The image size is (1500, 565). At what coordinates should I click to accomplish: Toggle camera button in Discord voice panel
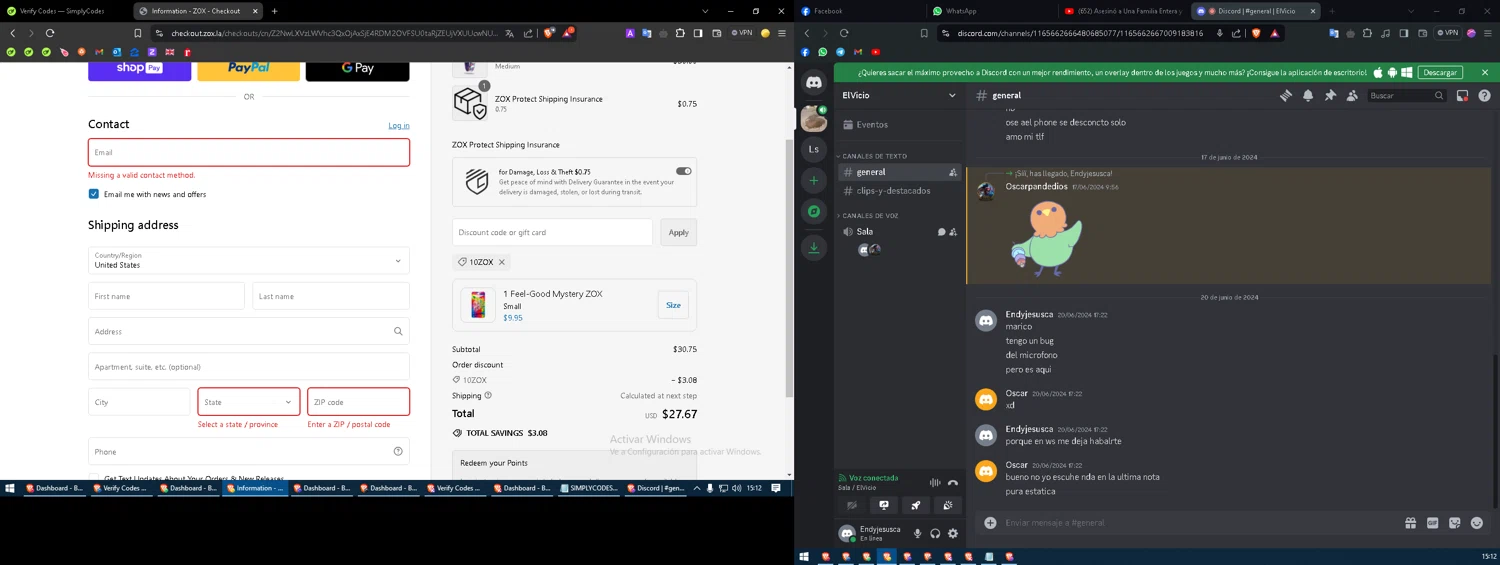coord(852,505)
